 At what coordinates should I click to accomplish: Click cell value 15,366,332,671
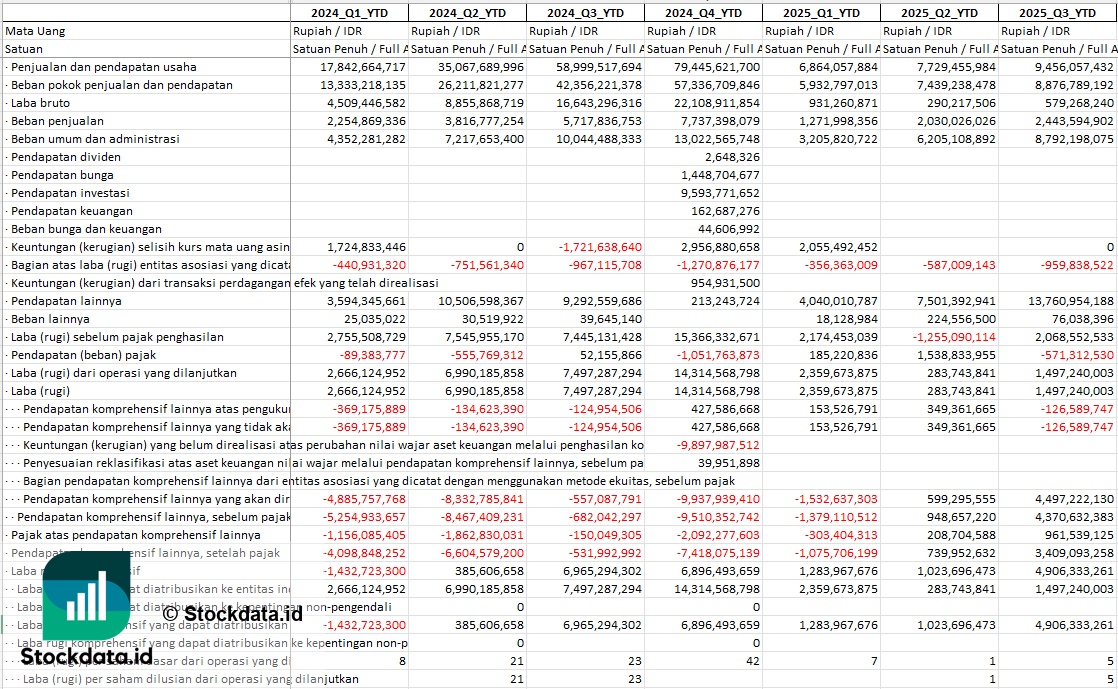coord(717,337)
